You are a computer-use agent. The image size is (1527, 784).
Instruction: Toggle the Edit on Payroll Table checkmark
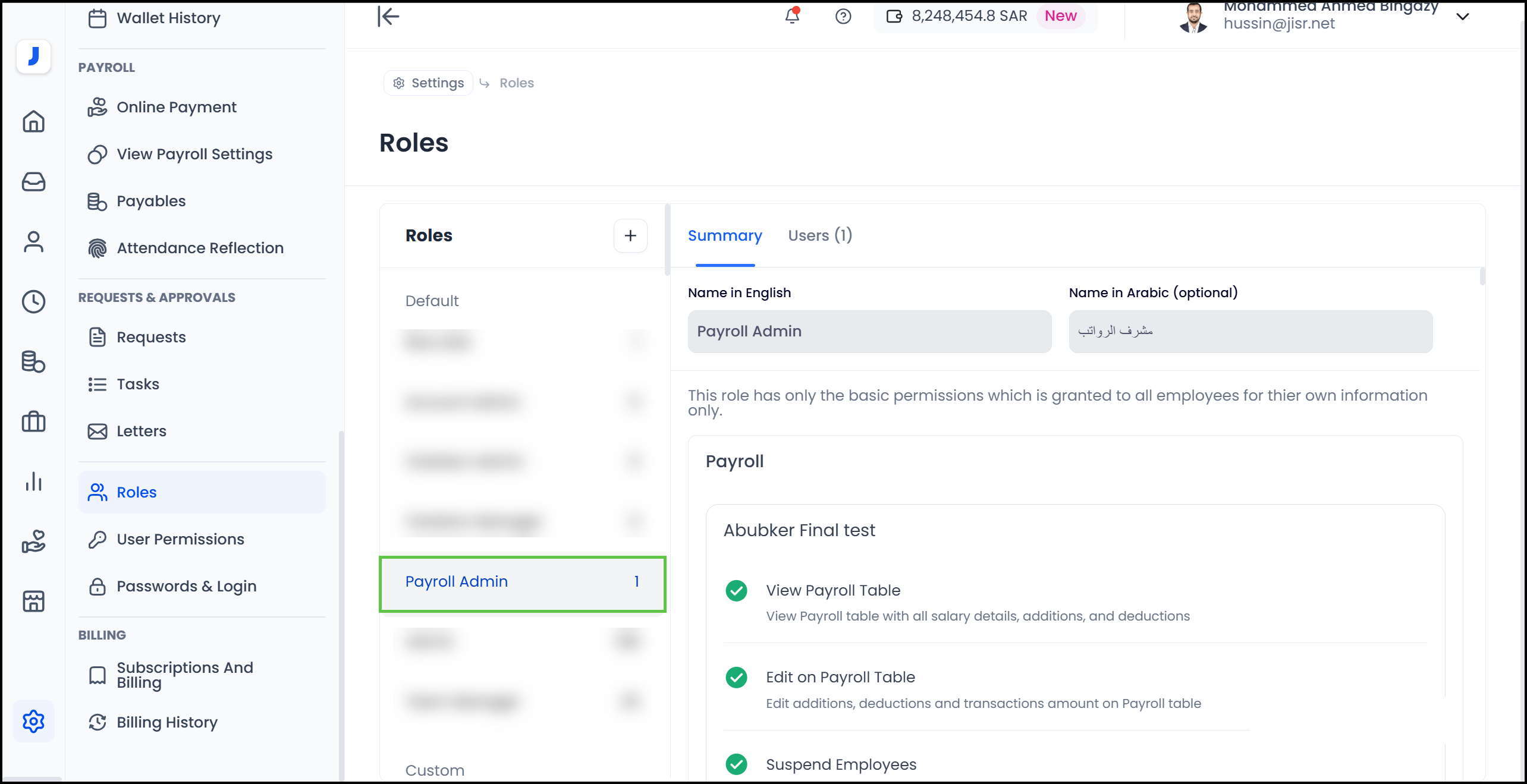coord(736,677)
